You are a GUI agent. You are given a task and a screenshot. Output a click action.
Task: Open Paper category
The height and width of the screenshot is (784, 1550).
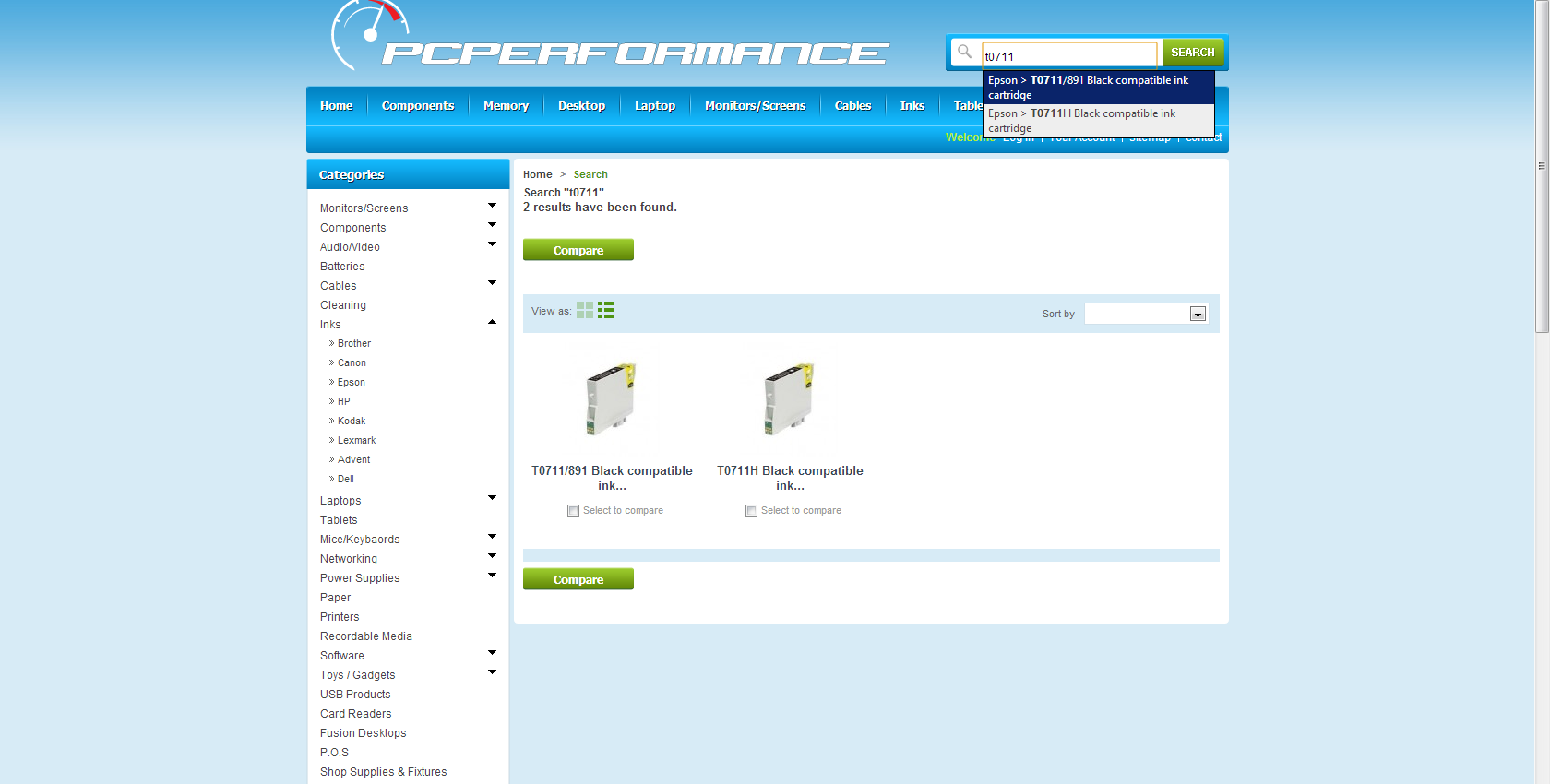[336, 598]
